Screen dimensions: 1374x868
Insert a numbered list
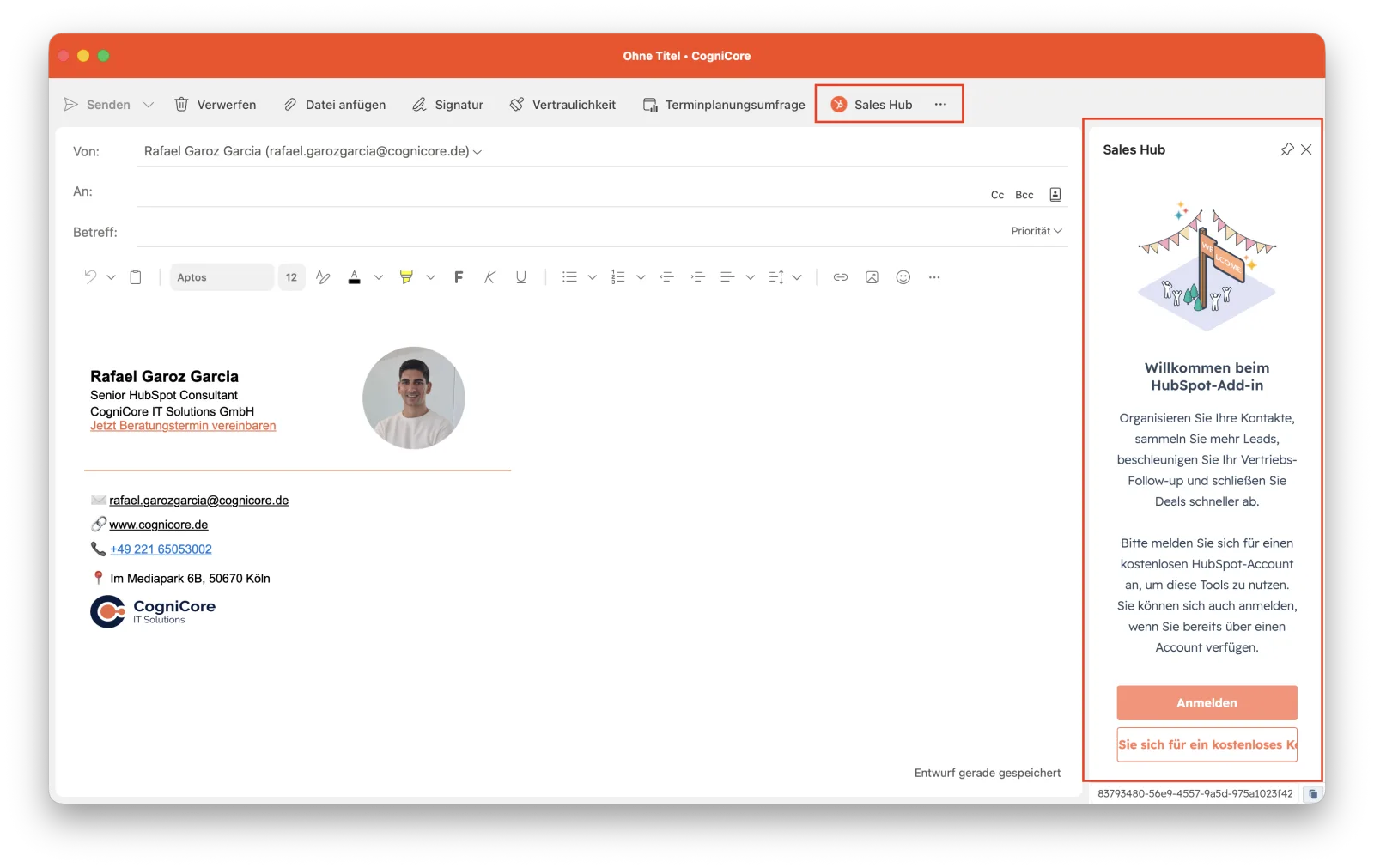(617, 277)
